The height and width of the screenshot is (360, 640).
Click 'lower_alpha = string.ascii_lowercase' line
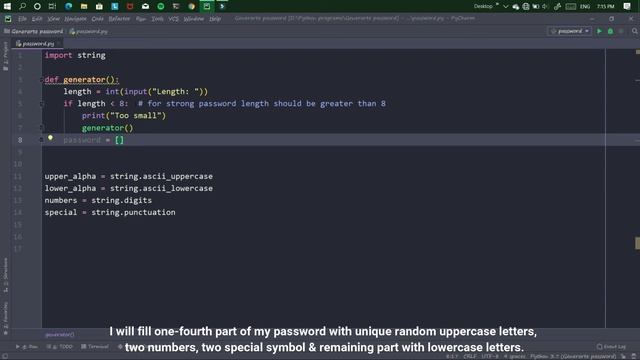pyautogui.click(x=129, y=188)
